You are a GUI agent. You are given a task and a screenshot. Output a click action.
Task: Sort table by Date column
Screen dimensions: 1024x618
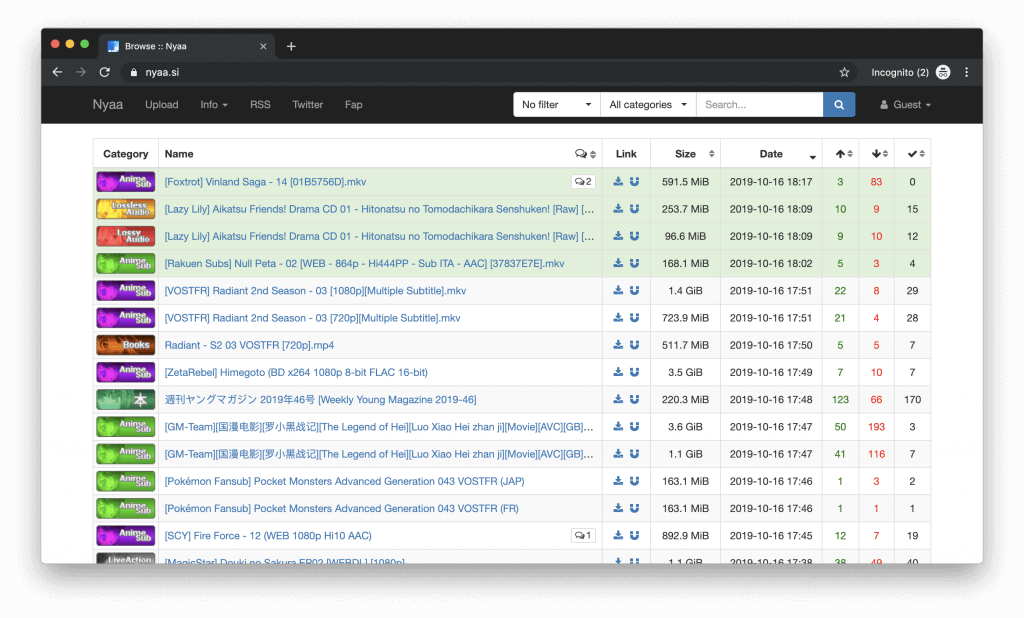771,154
